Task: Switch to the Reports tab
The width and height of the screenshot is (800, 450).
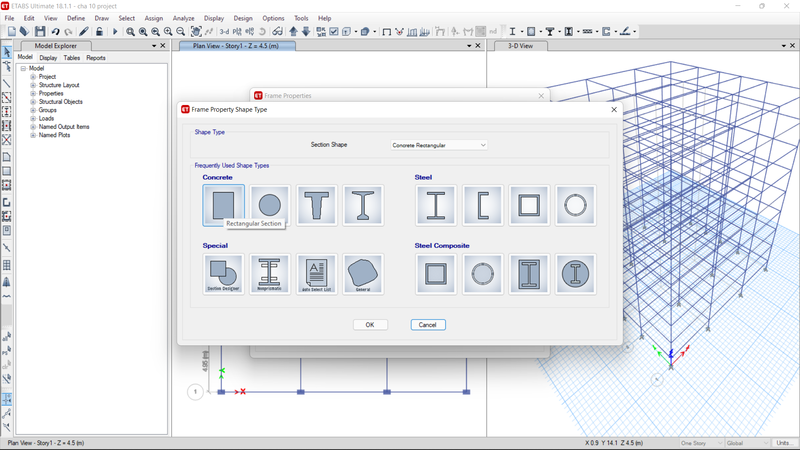Action: pos(95,58)
